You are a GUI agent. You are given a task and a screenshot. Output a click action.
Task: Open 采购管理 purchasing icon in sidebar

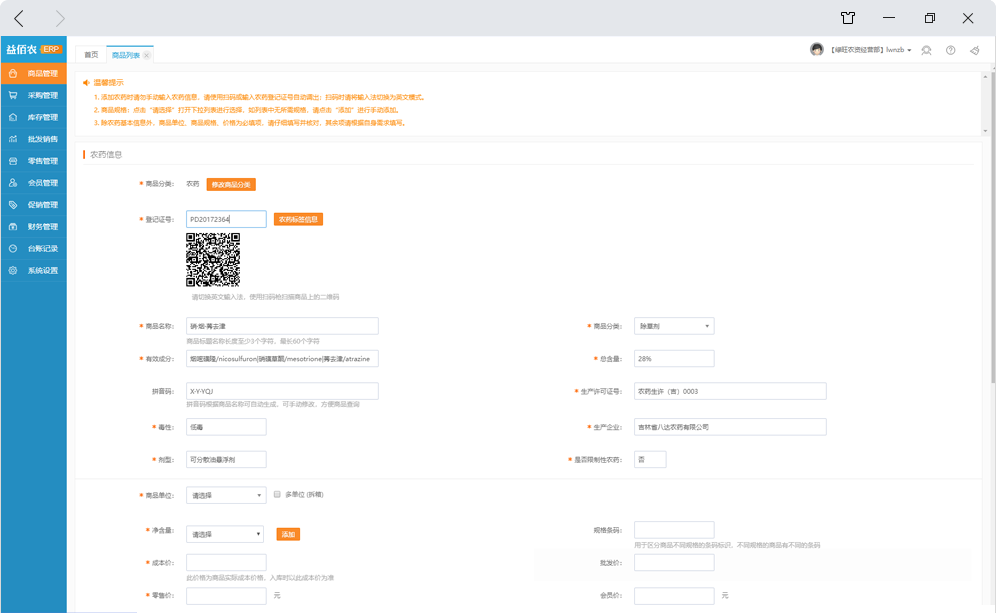click(13, 95)
